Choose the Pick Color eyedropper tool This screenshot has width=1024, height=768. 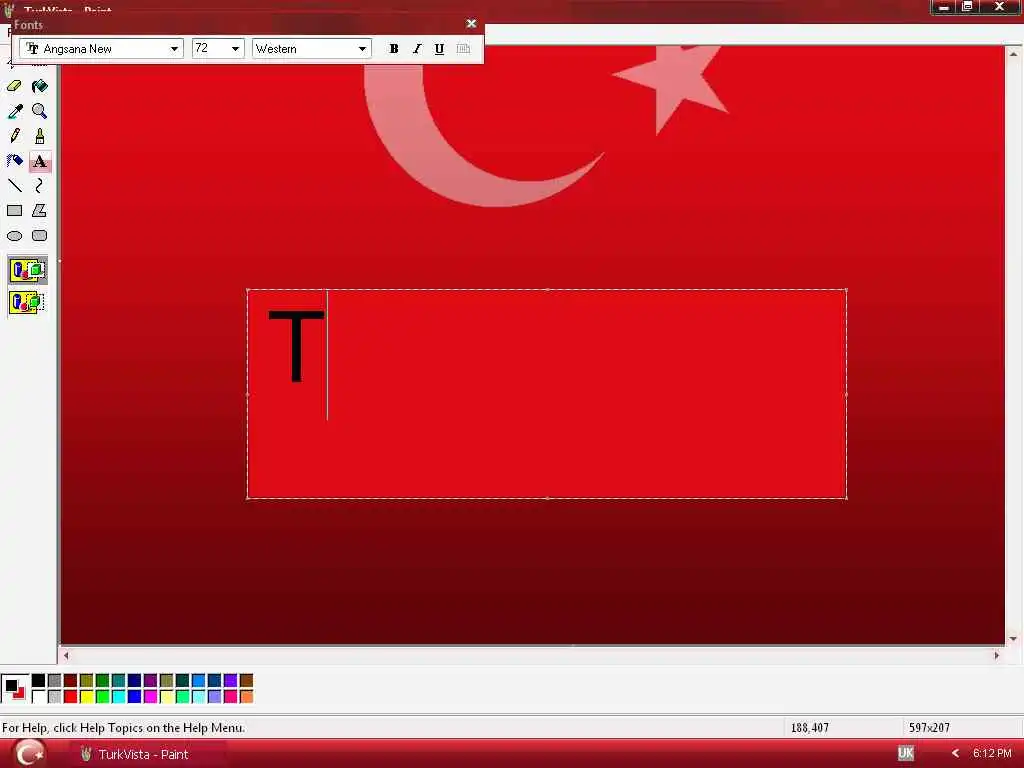14,111
